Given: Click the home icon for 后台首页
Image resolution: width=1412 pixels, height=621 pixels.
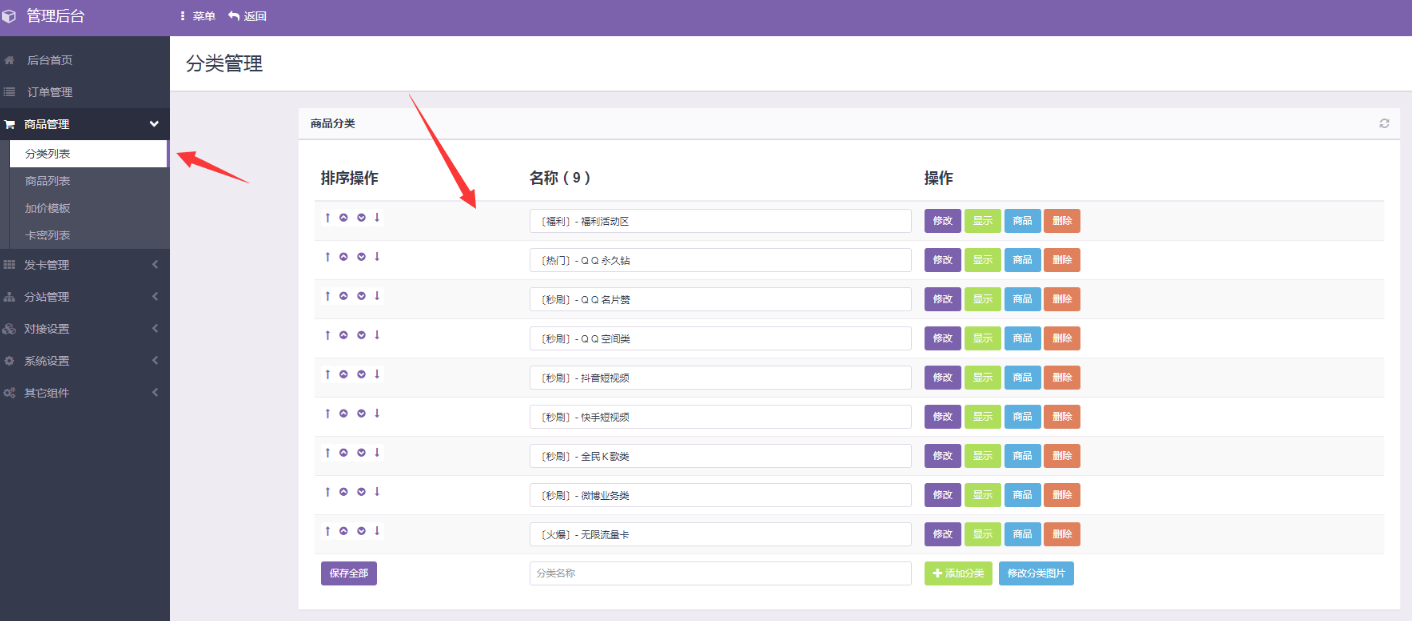Looking at the screenshot, I should point(10,60).
